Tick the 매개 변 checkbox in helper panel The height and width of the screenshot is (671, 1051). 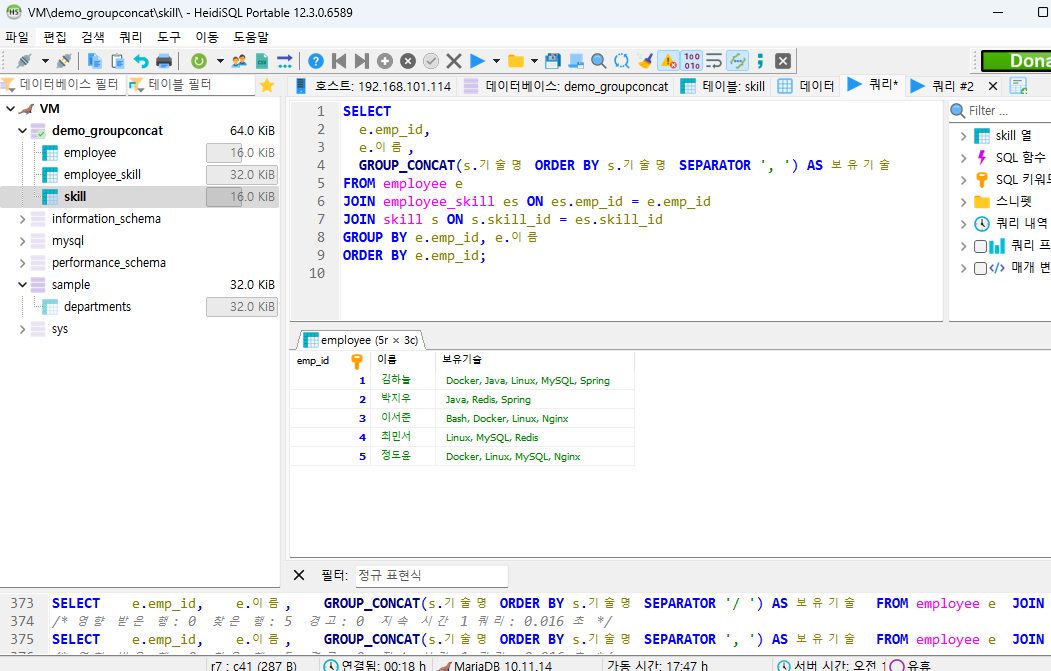point(980,268)
